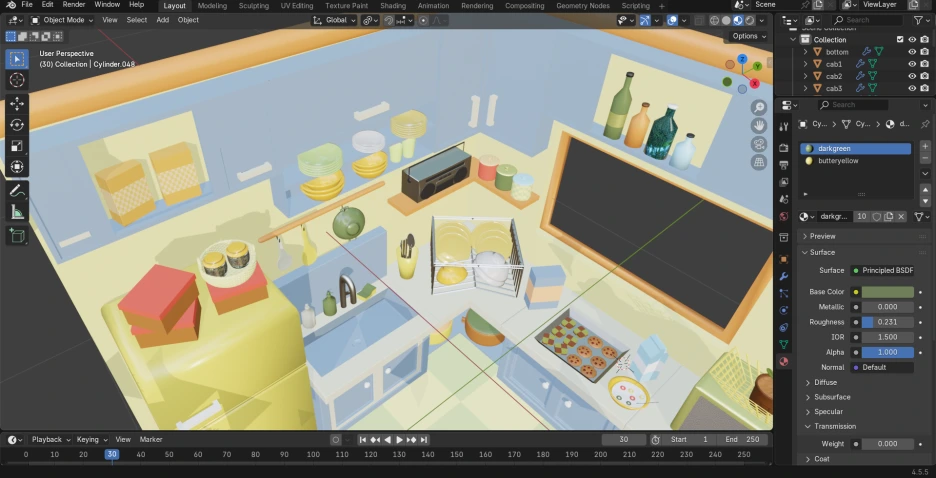Play the animation forward
Viewport: 936px width, 478px height.
[399, 440]
